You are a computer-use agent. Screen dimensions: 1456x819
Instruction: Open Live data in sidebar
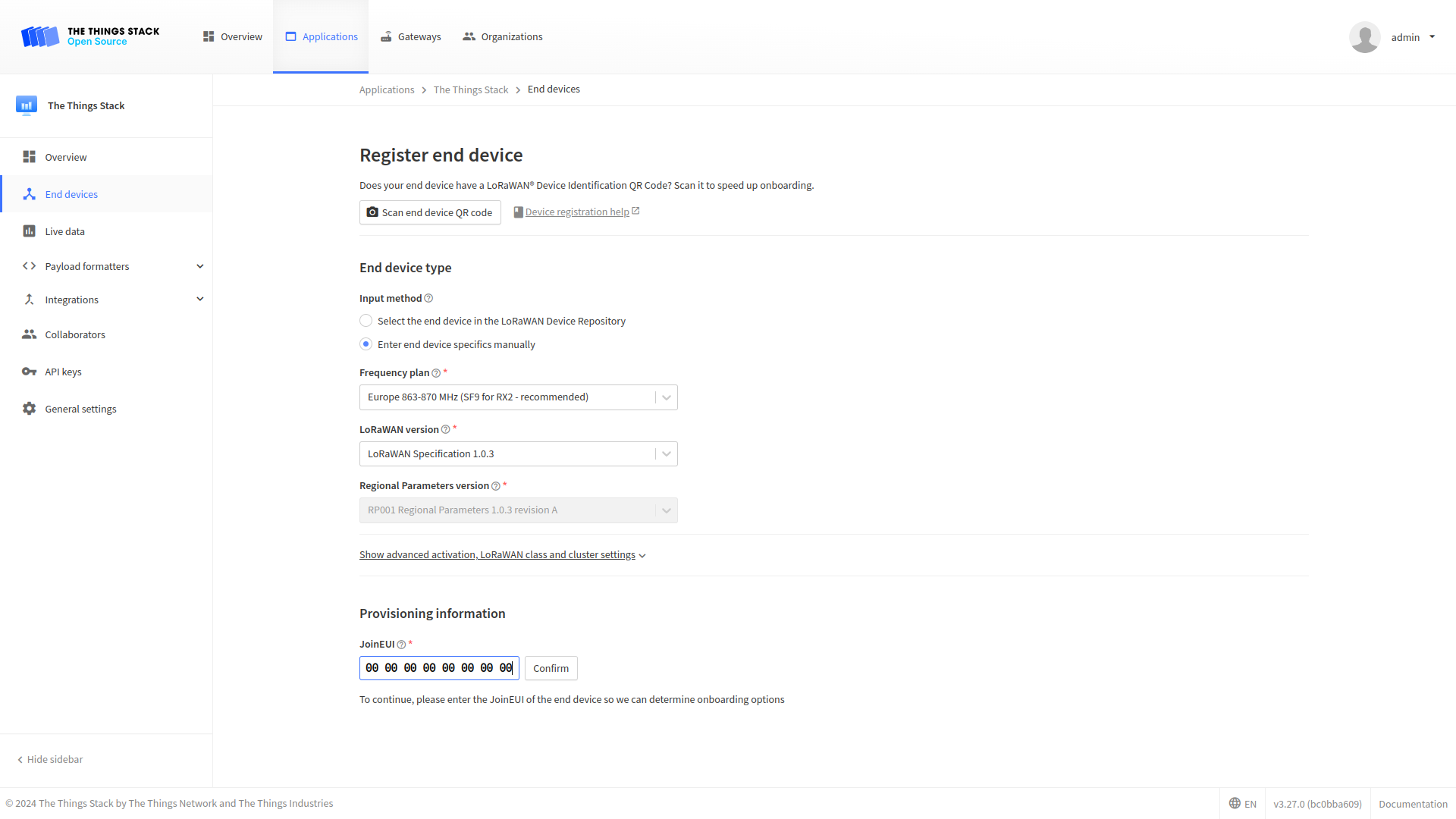coord(106,231)
